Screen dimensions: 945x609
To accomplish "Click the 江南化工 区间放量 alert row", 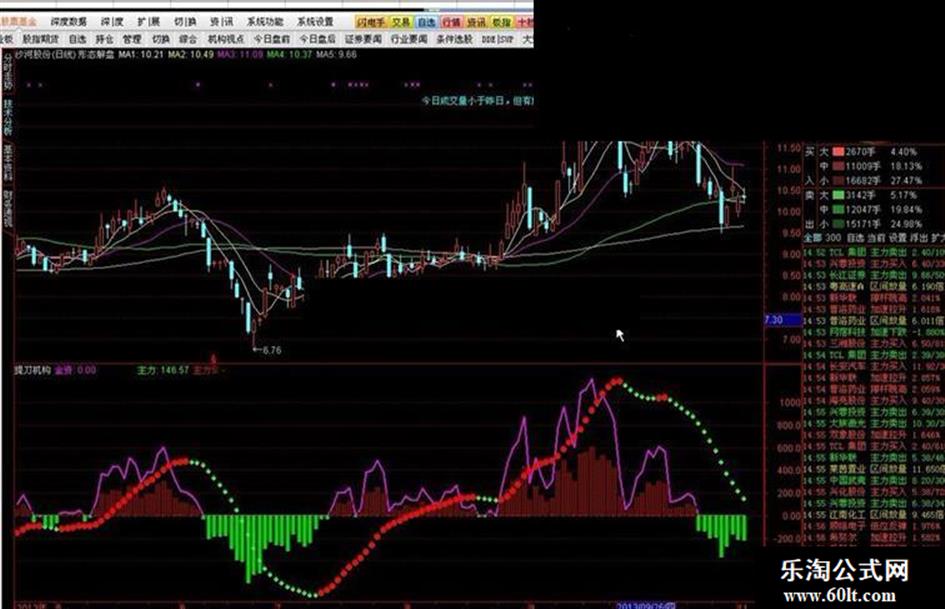I will point(876,515).
